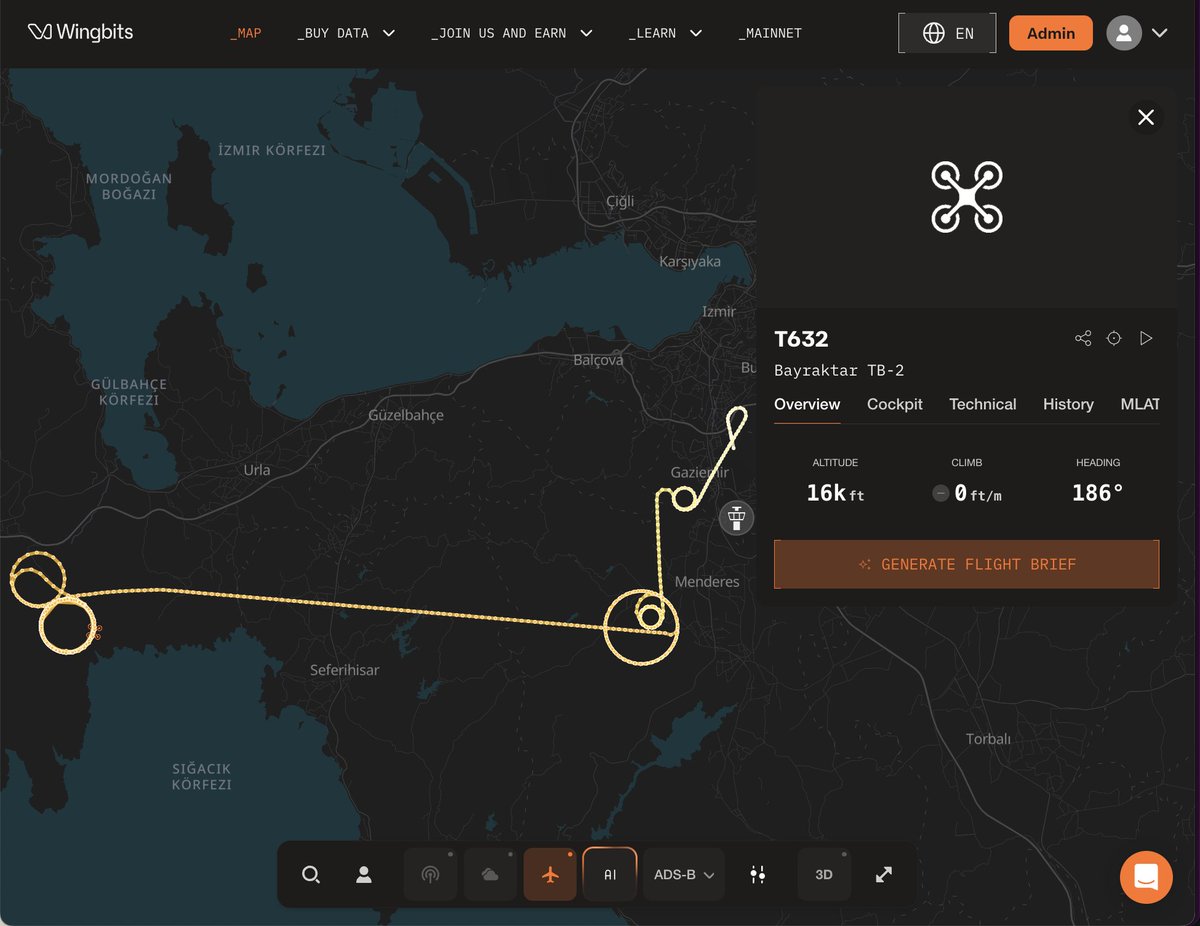Share the T632 flight

click(1083, 339)
